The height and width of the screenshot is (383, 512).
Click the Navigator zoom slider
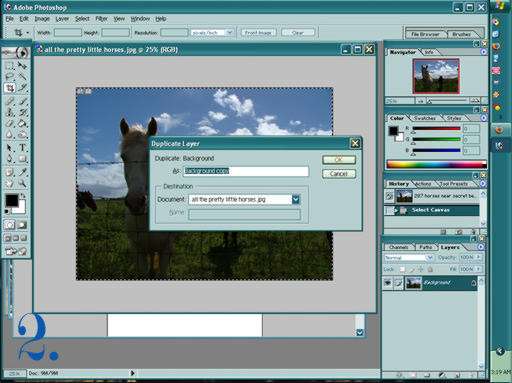[447, 101]
